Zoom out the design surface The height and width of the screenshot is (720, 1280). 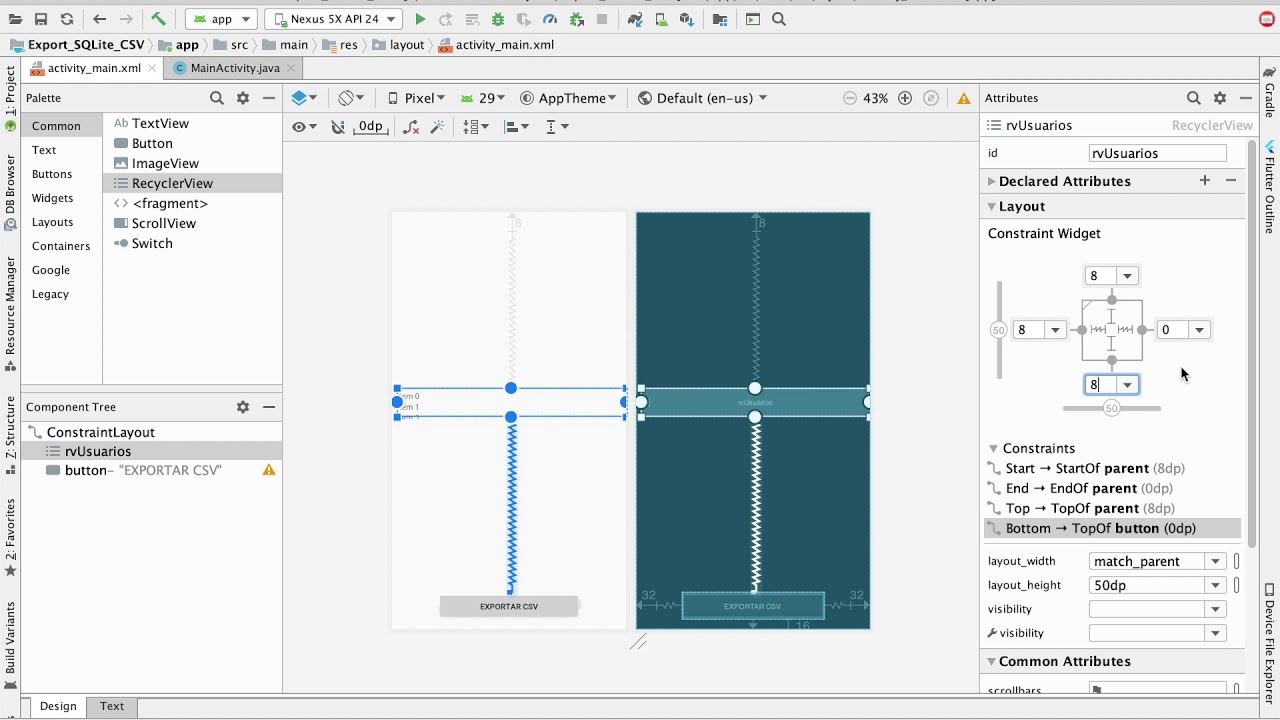click(850, 98)
